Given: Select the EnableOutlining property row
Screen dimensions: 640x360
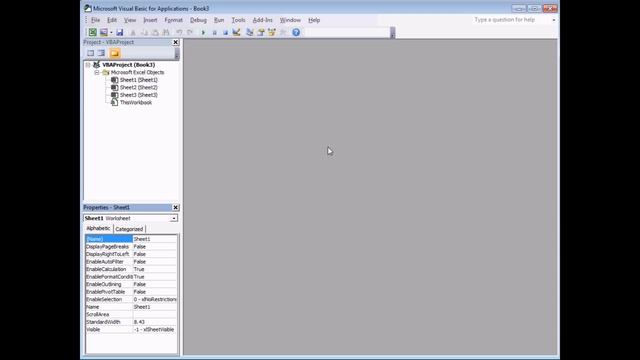Looking at the screenshot, I should [131, 284].
